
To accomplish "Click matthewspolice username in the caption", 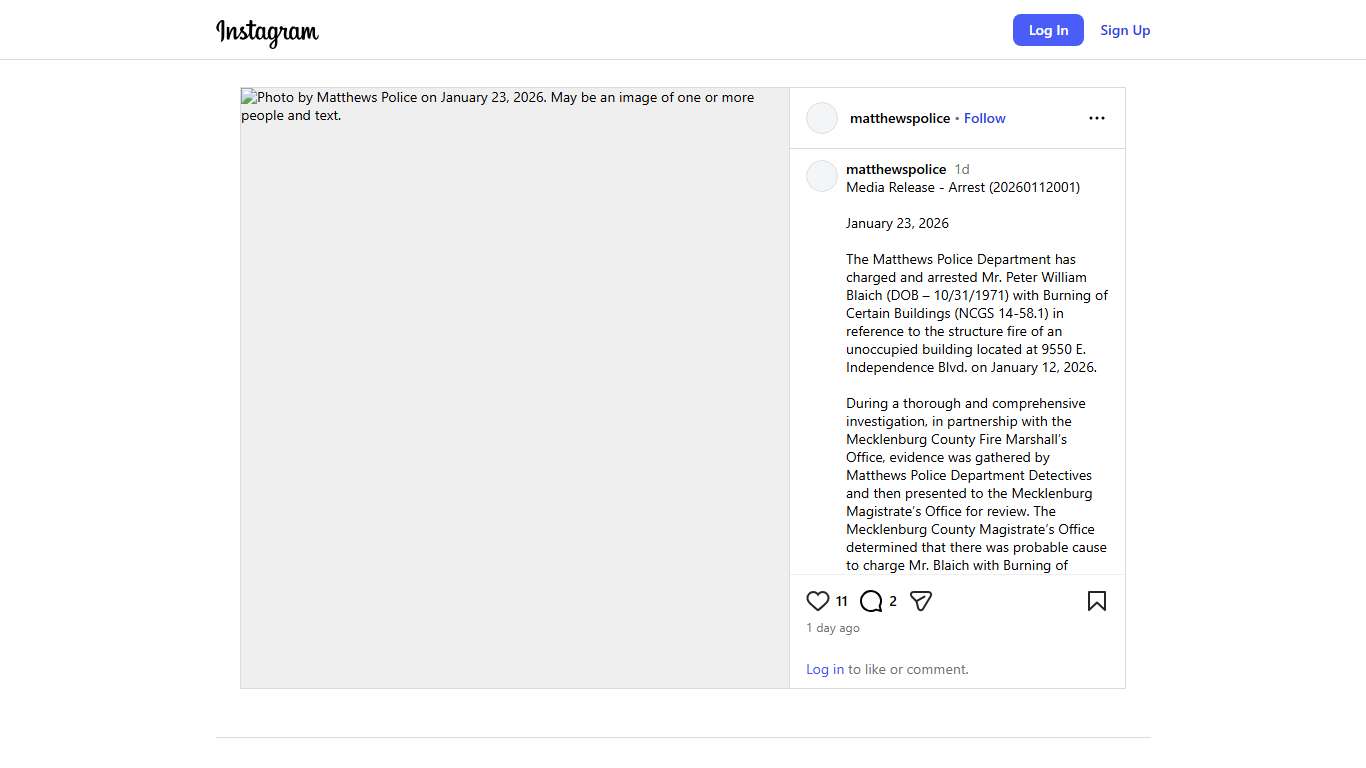I will (896, 169).
